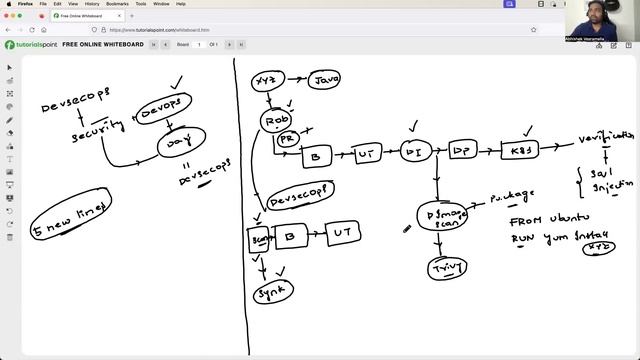The image size is (640, 360).
Task: Click the tutorialspoint logo
Action: (31, 44)
